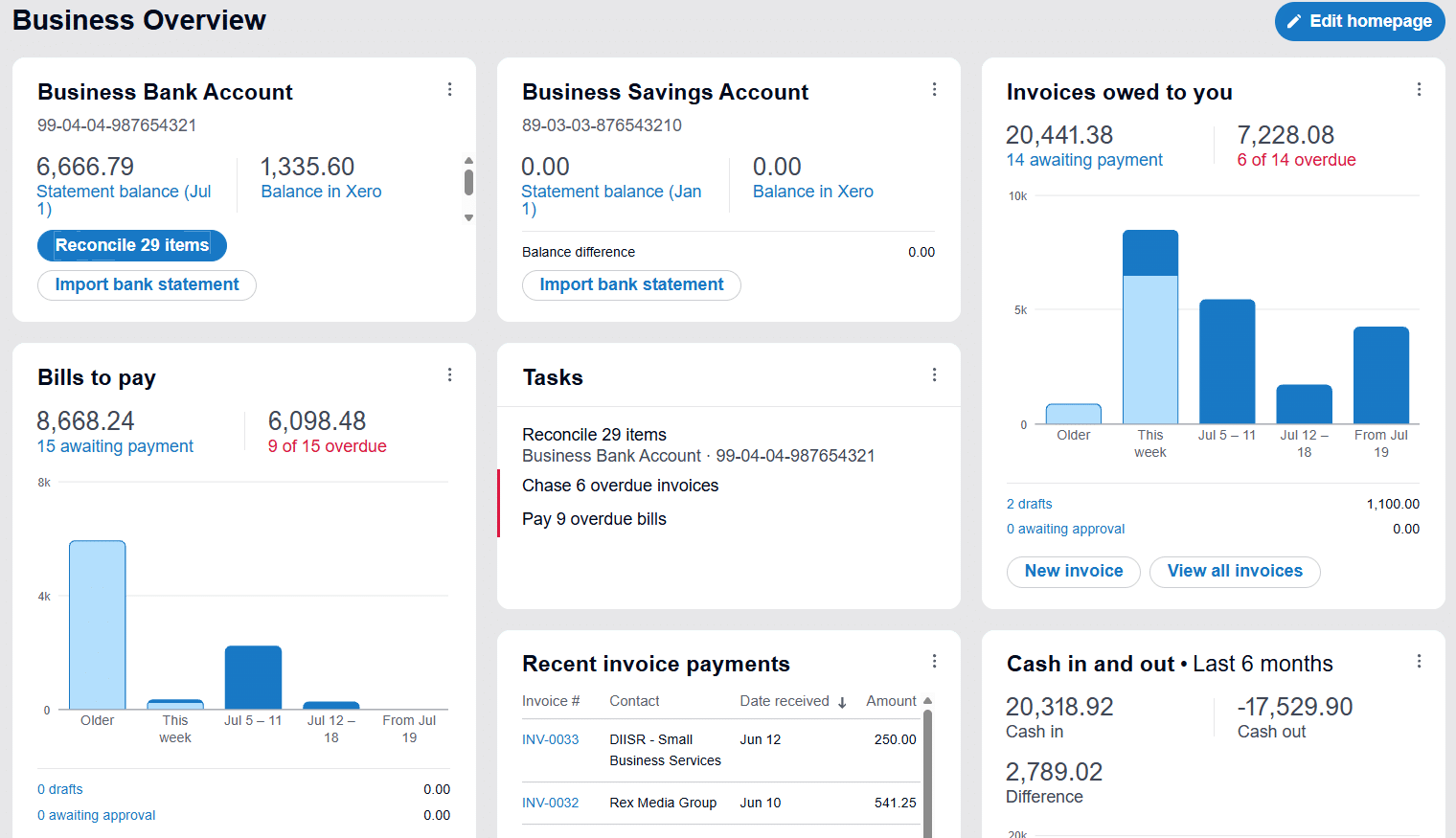1456x838 pixels.
Task: Click the 20,441.38 invoices total
Action: pyautogui.click(x=1059, y=135)
